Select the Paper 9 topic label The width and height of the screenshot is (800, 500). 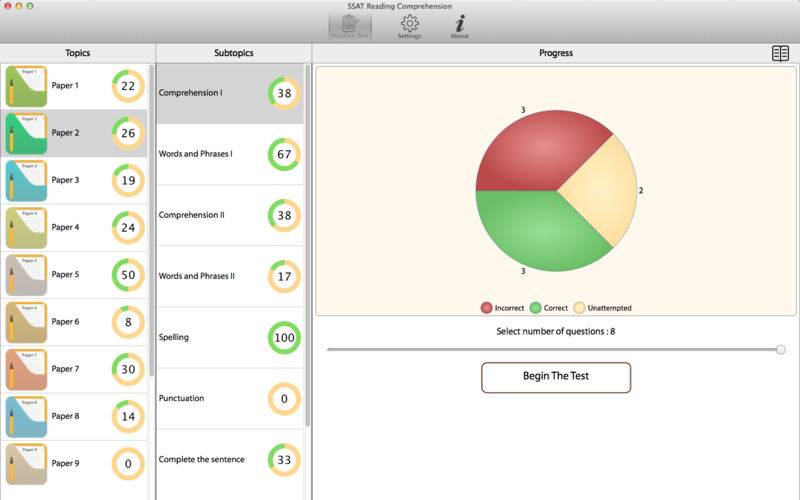[65, 463]
